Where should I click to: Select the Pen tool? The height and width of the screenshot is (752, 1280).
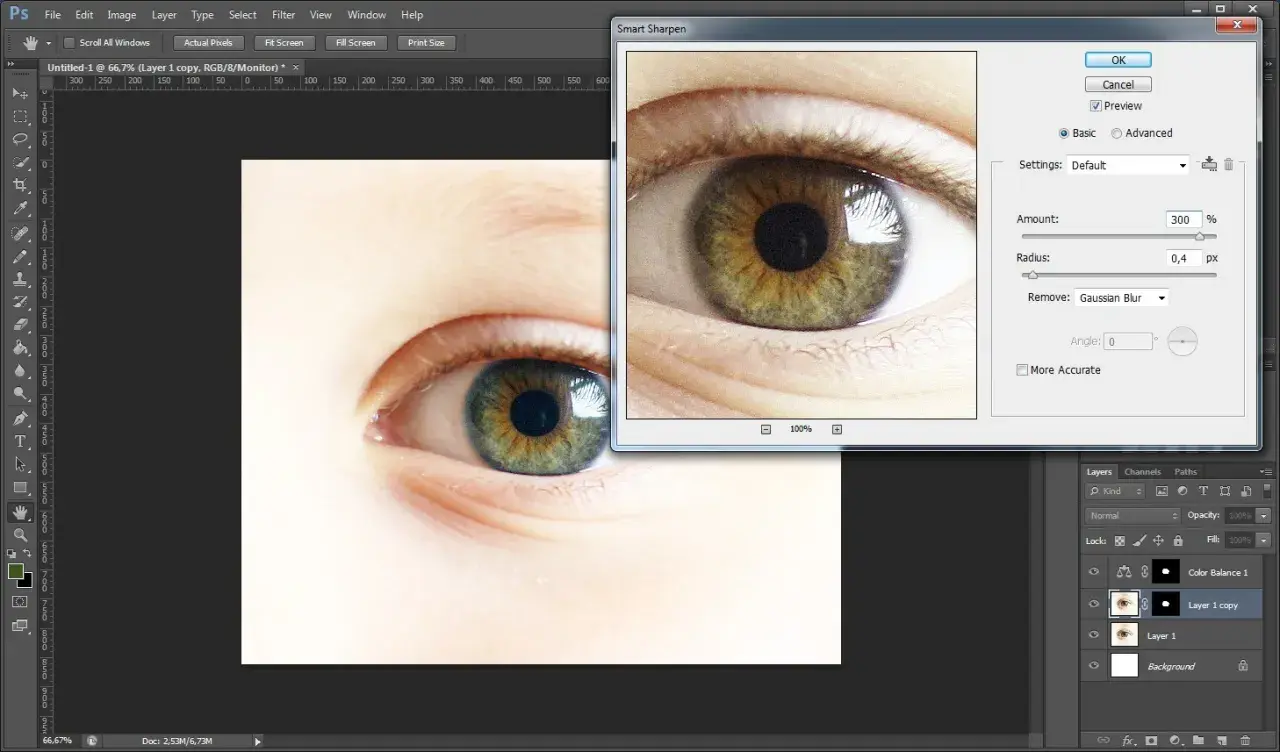(x=20, y=418)
